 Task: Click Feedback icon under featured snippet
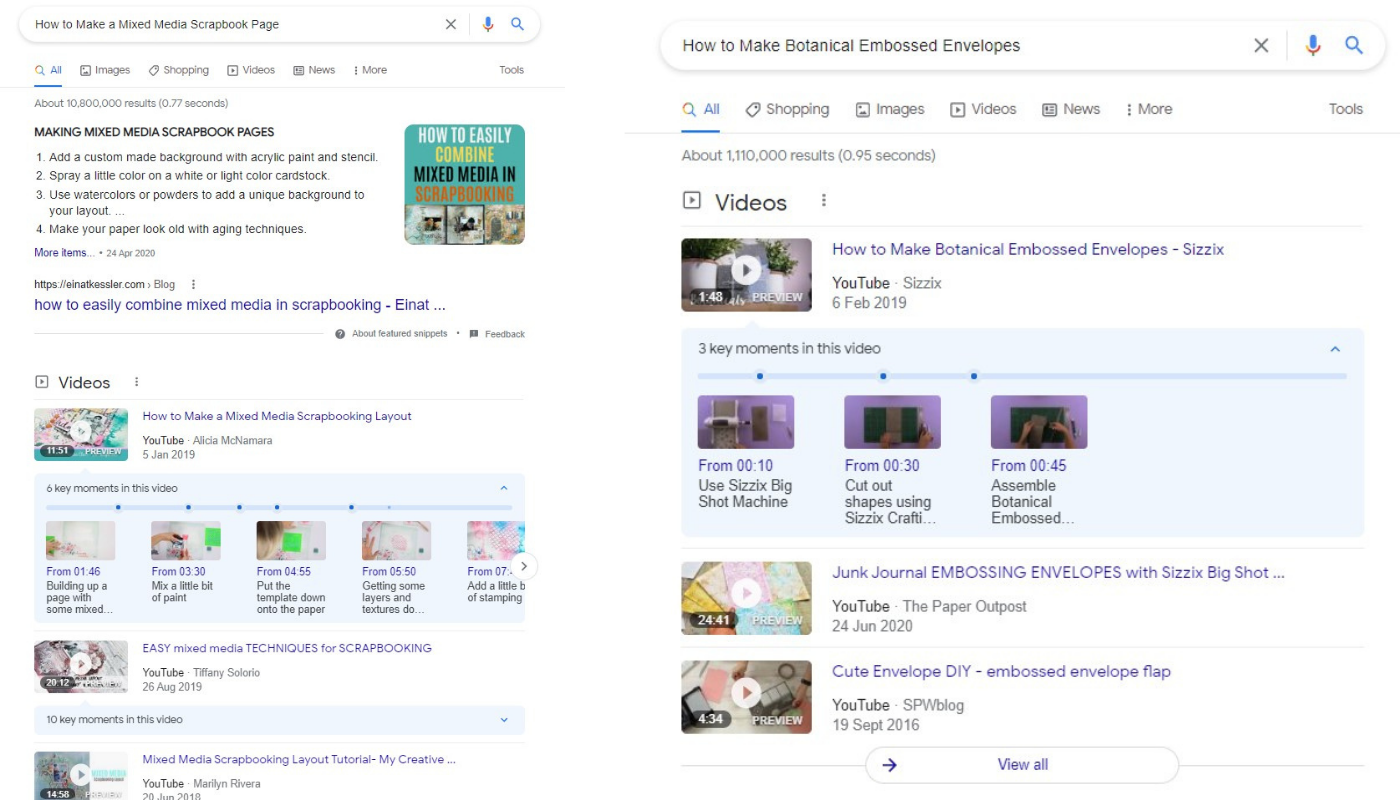tap(474, 334)
